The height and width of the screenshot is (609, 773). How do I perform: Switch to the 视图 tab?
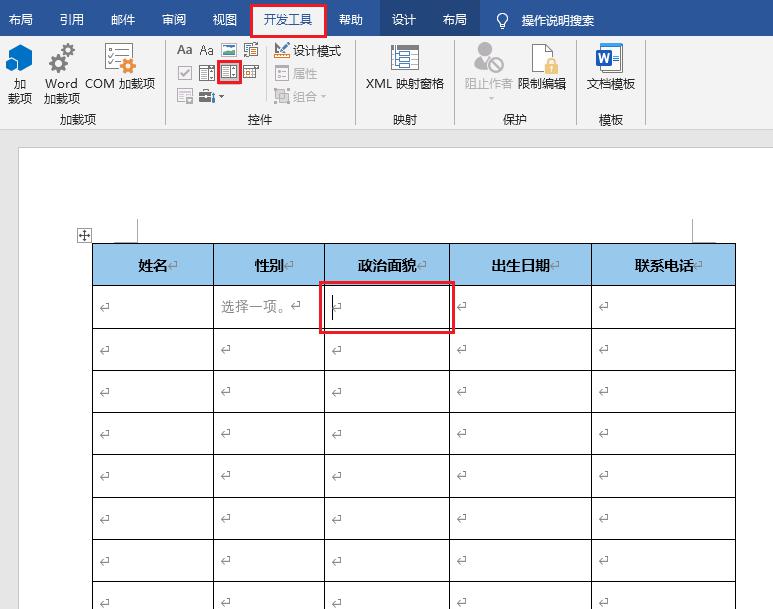tap(225, 20)
